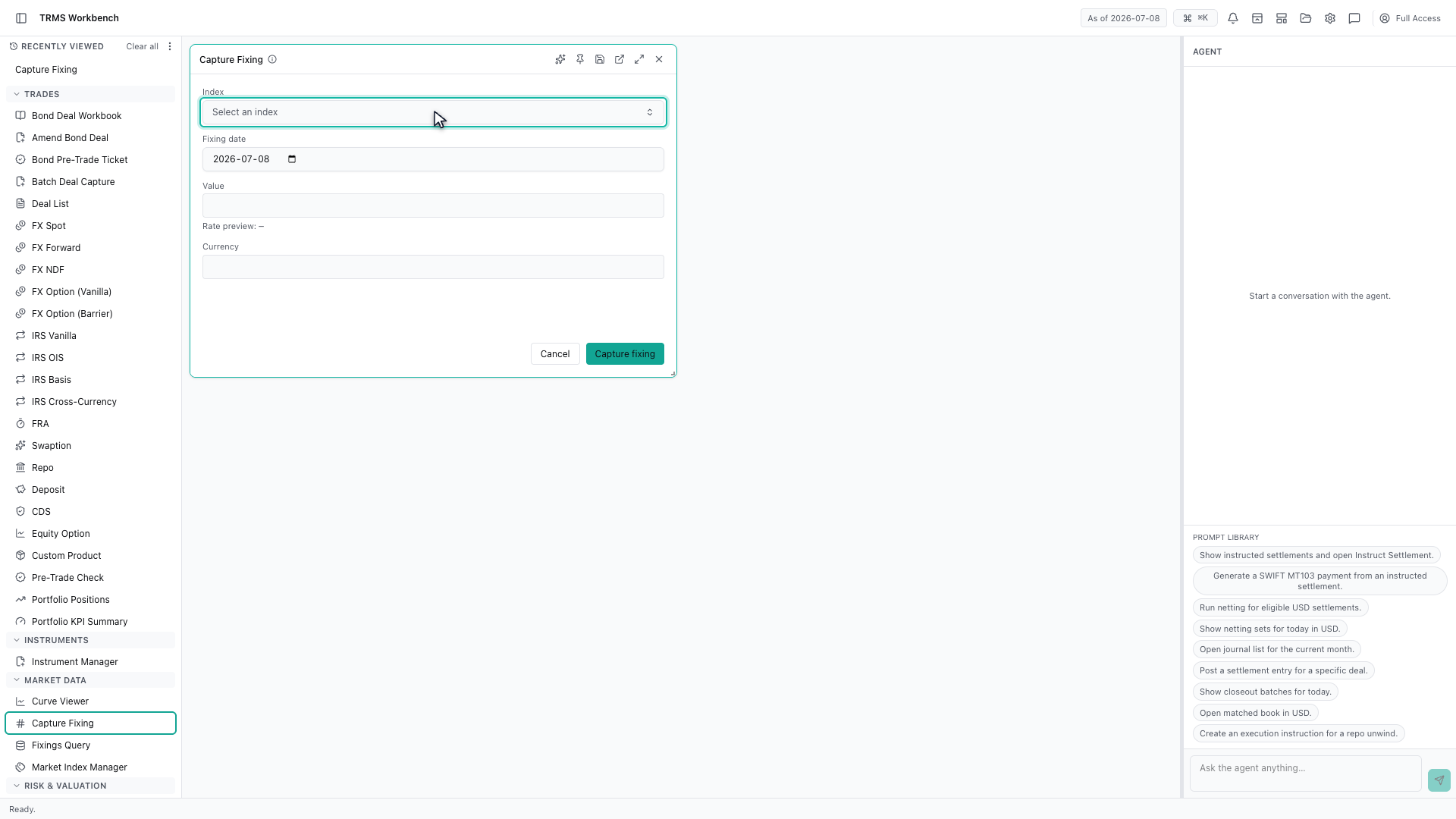Open FX Option (Barrier)
The width and height of the screenshot is (1456, 819).
click(x=90, y=314)
